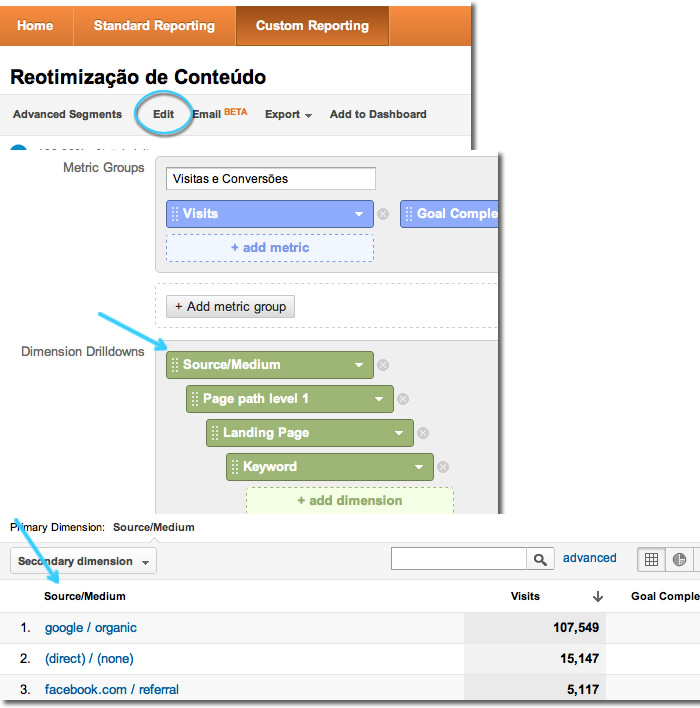The height and width of the screenshot is (708, 700).
Task: Switch to the Standard Reporting tab
Action: (154, 26)
